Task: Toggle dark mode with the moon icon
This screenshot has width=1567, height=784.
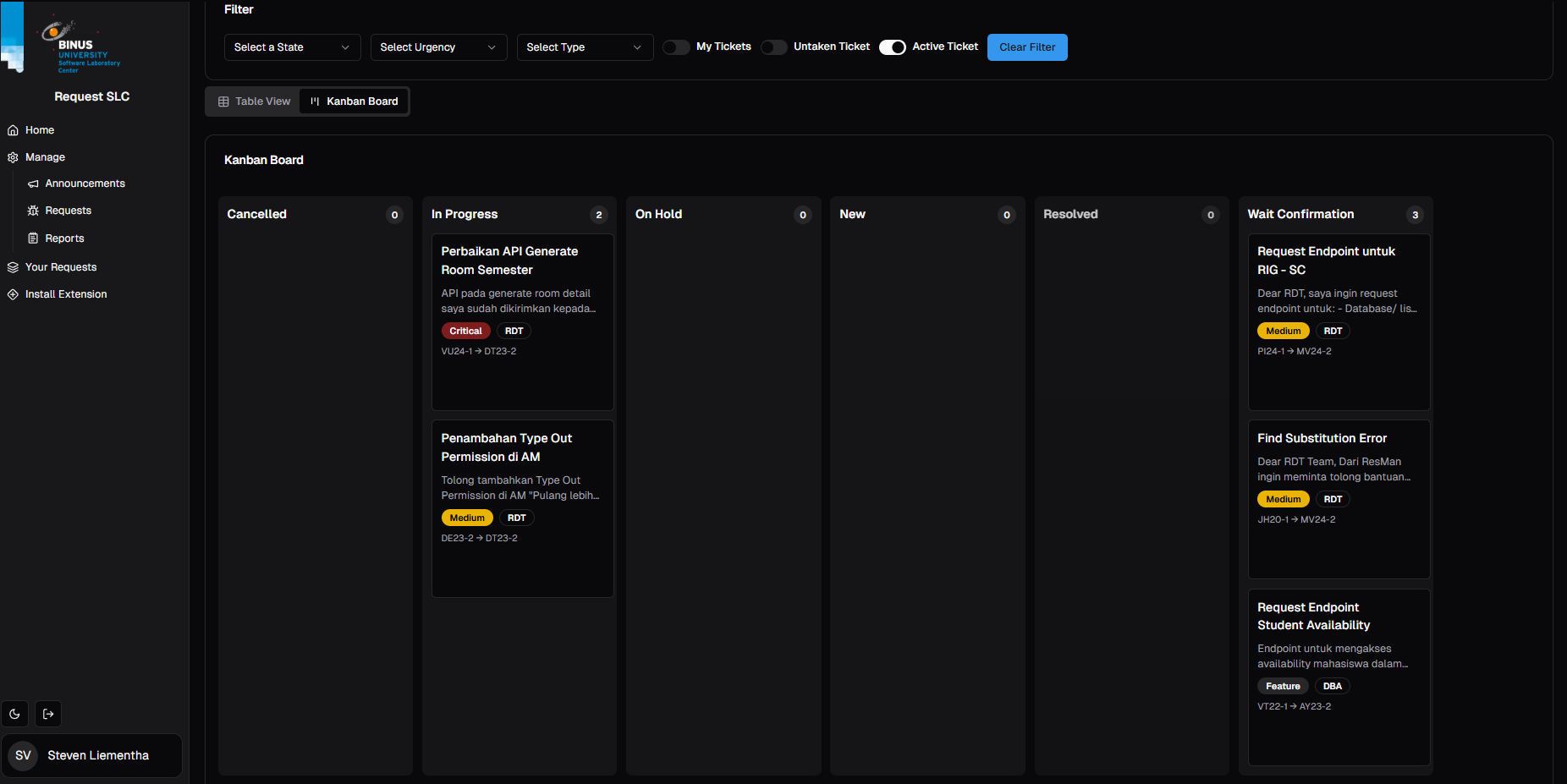Action: tap(14, 713)
